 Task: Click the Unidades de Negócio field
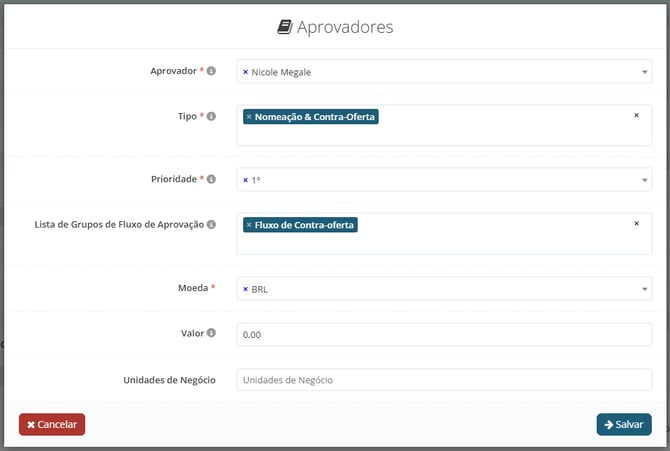point(444,380)
